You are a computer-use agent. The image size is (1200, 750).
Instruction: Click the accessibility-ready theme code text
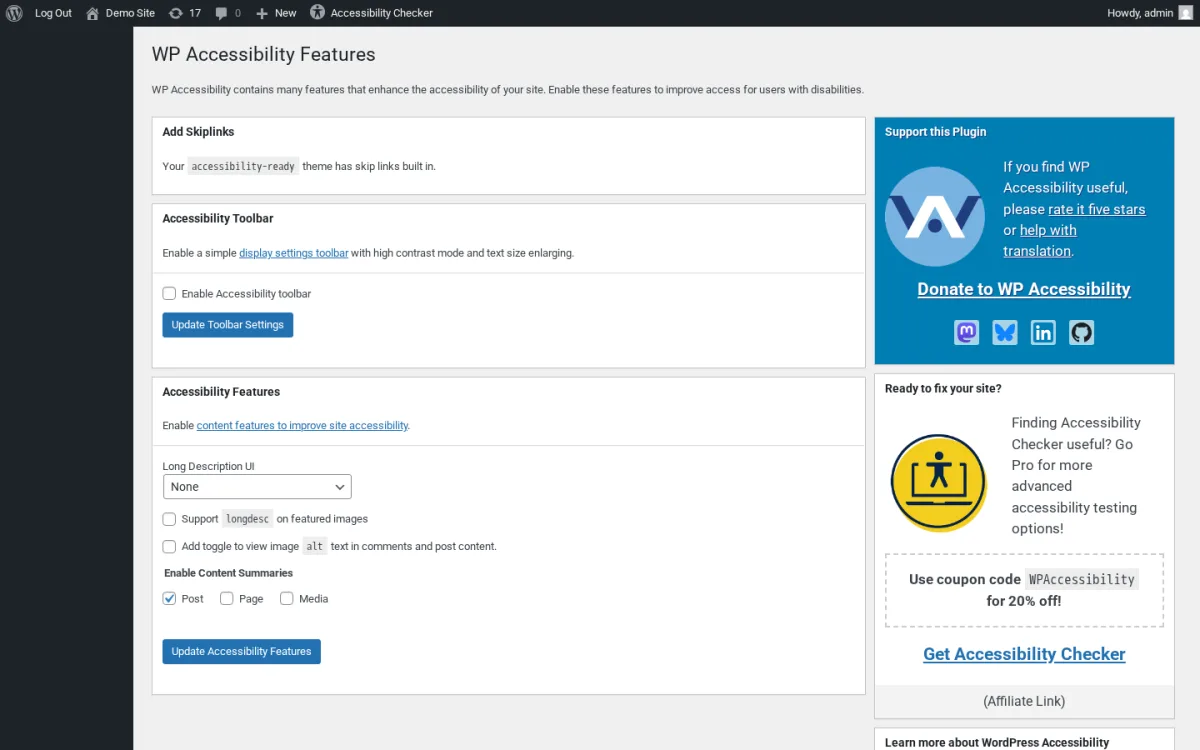243,166
